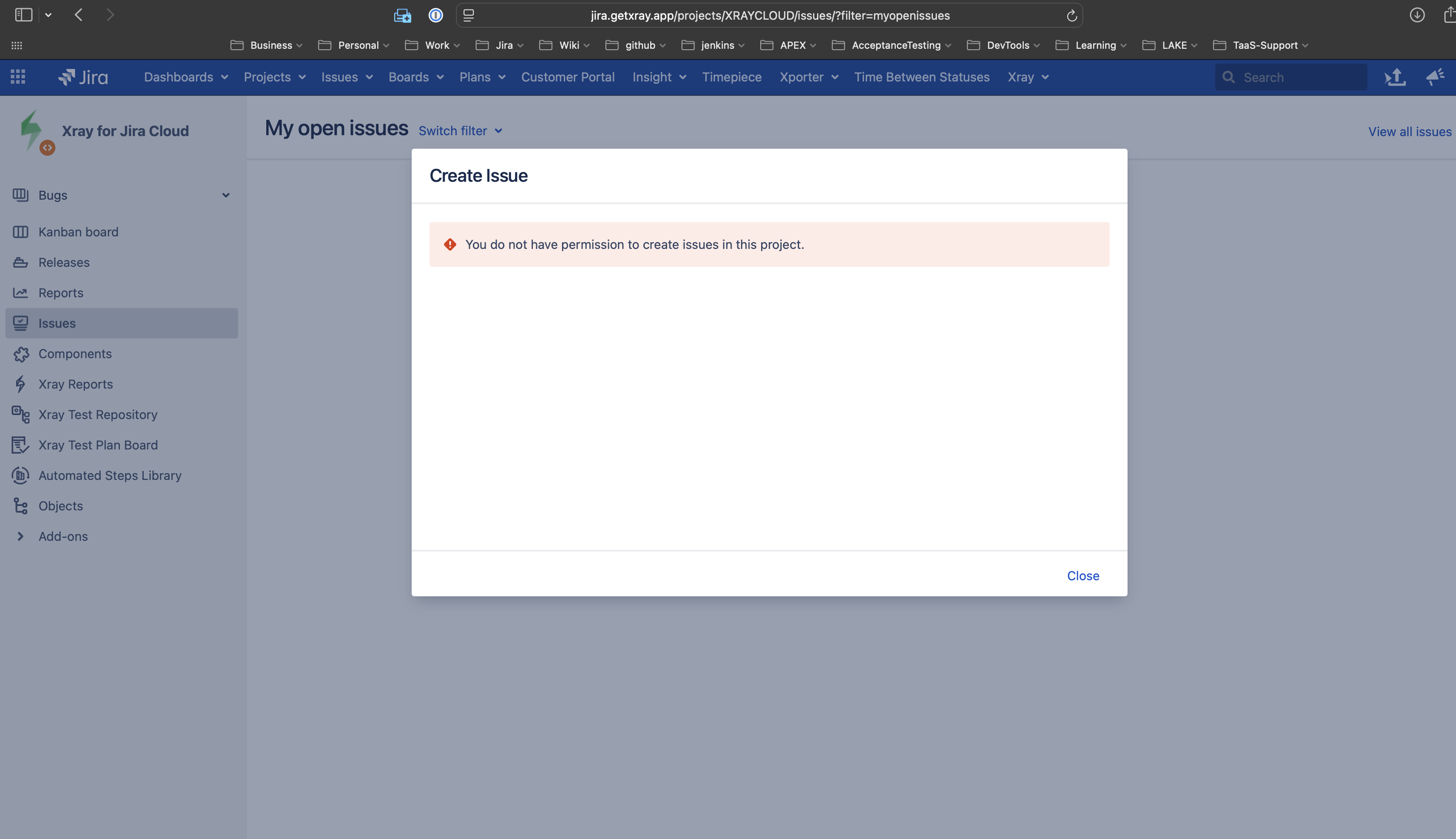Click the browser address bar URL

click(x=770, y=16)
